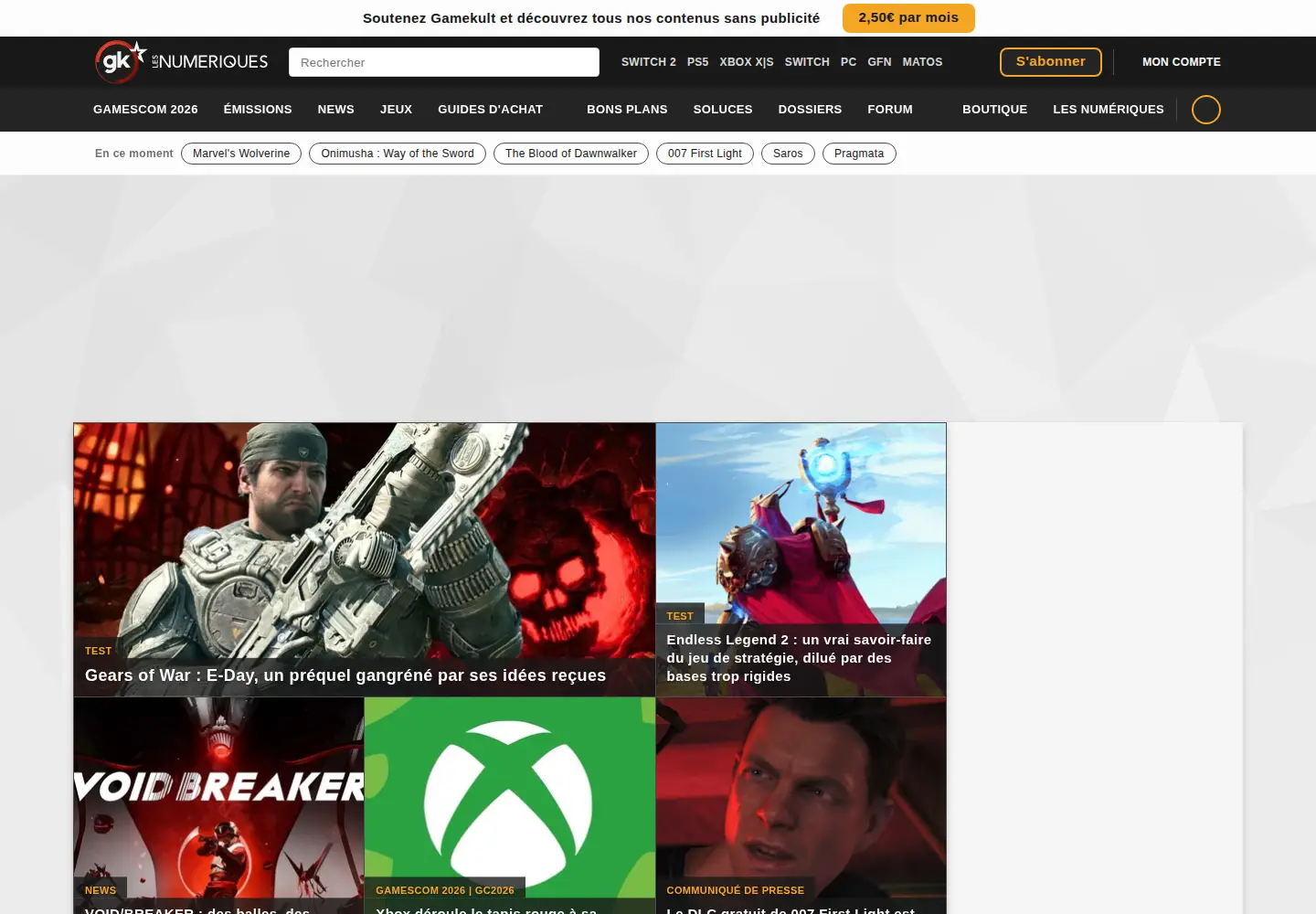Click the 2,50€ par mois button

(x=908, y=18)
